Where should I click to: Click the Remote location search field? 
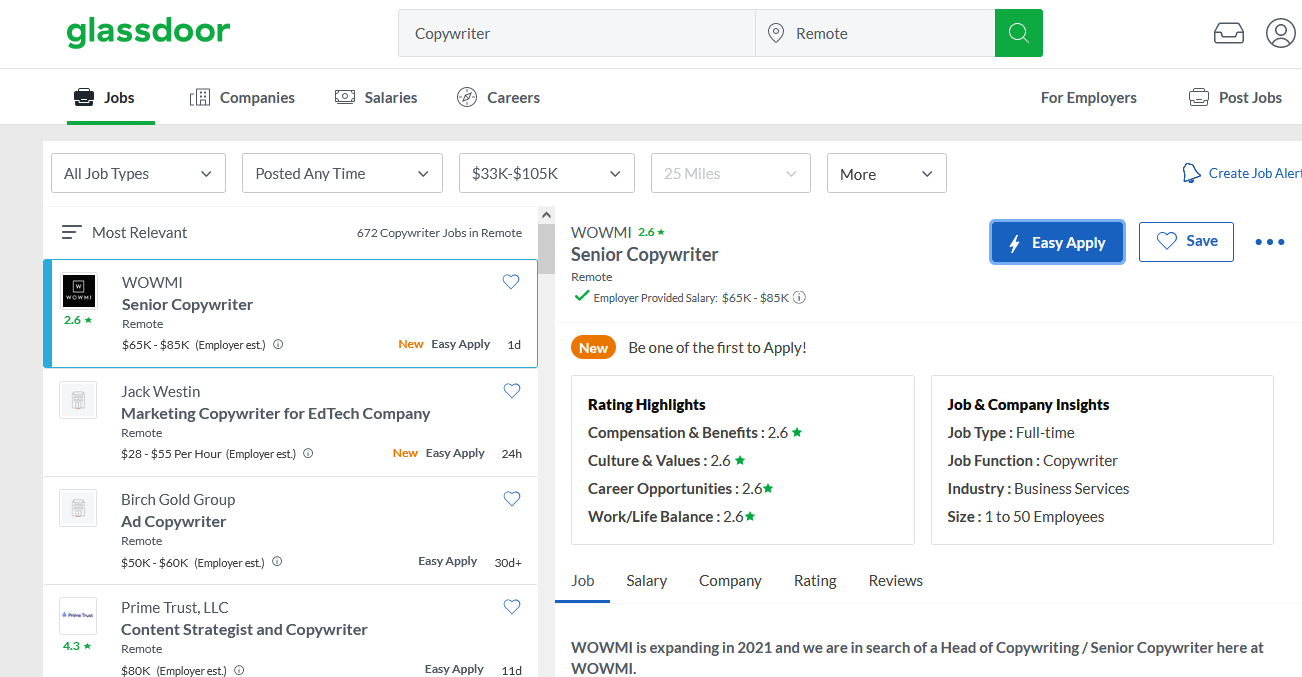coord(875,33)
